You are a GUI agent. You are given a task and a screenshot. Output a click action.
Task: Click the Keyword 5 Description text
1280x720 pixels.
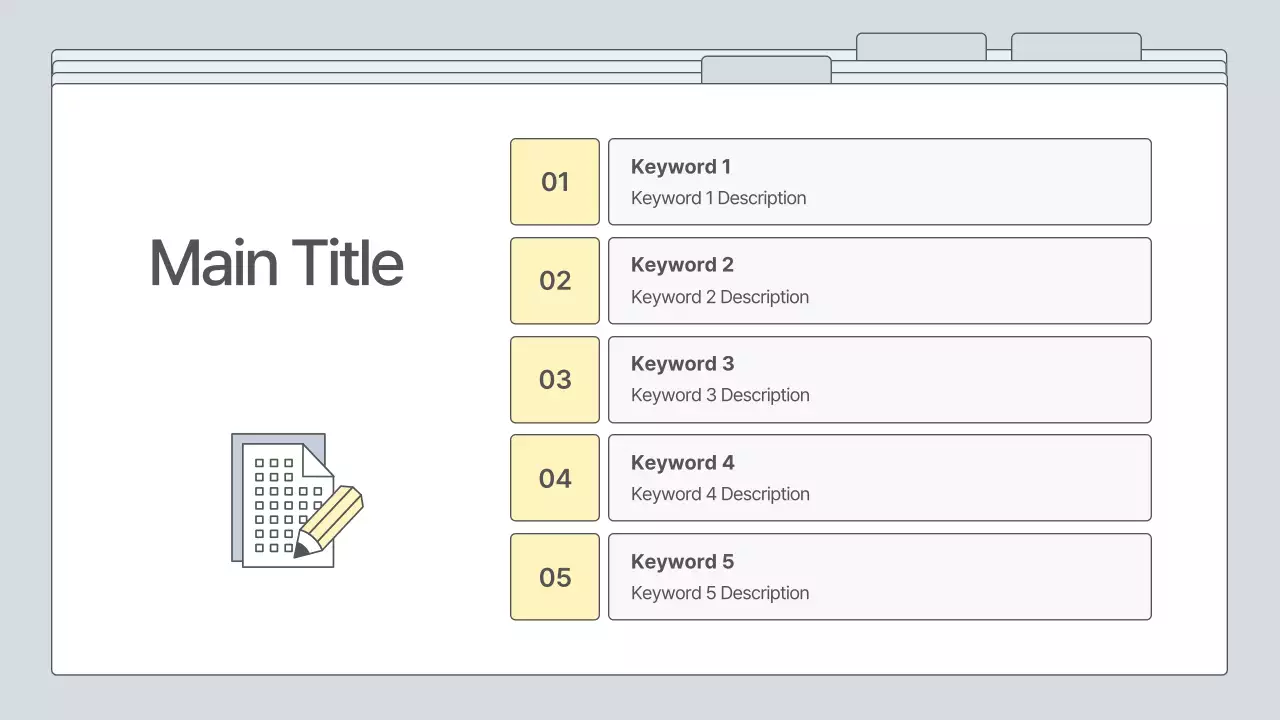(x=720, y=593)
